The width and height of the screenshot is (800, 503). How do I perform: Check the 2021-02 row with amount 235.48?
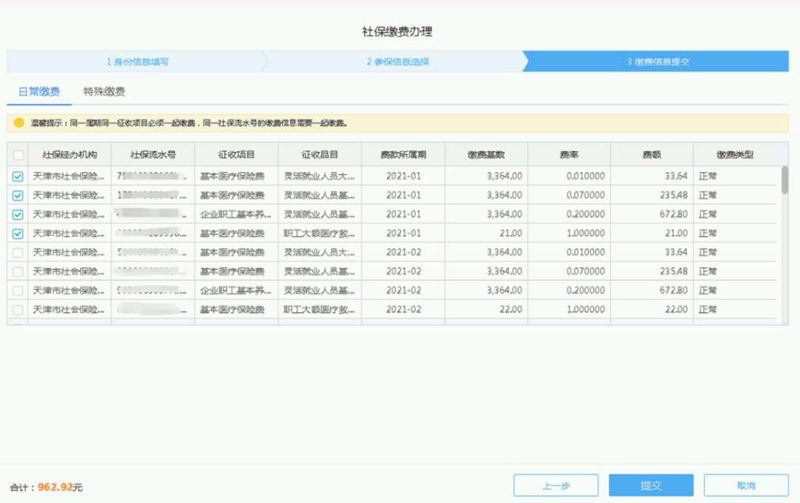(18, 271)
